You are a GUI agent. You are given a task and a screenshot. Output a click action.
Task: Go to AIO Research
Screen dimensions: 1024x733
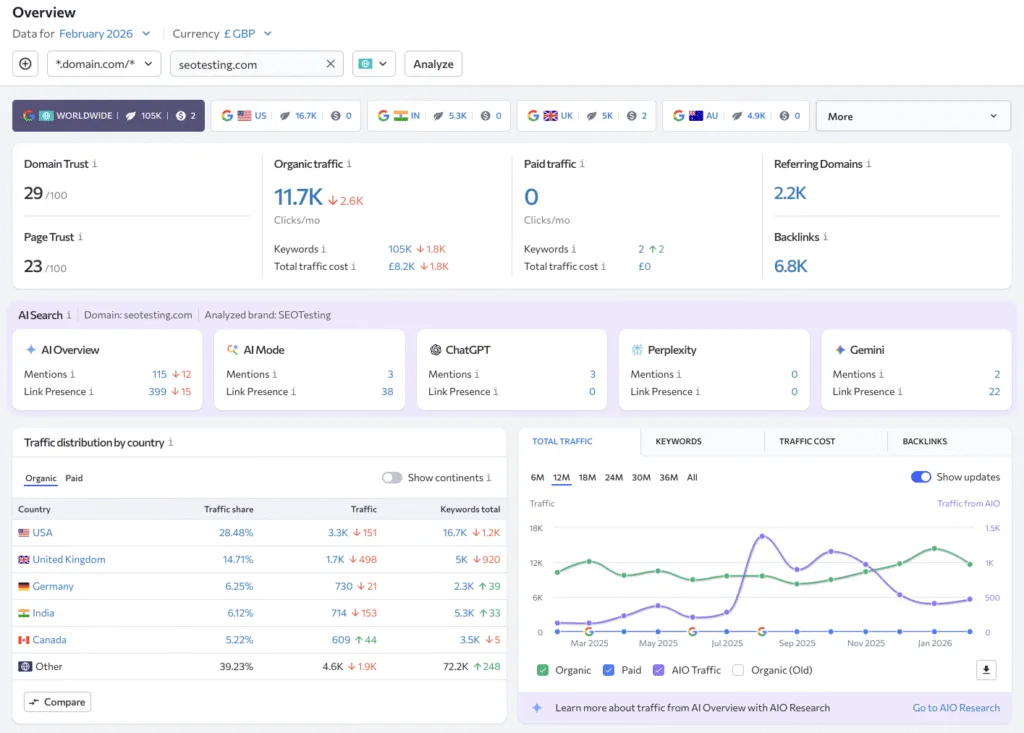(x=956, y=707)
